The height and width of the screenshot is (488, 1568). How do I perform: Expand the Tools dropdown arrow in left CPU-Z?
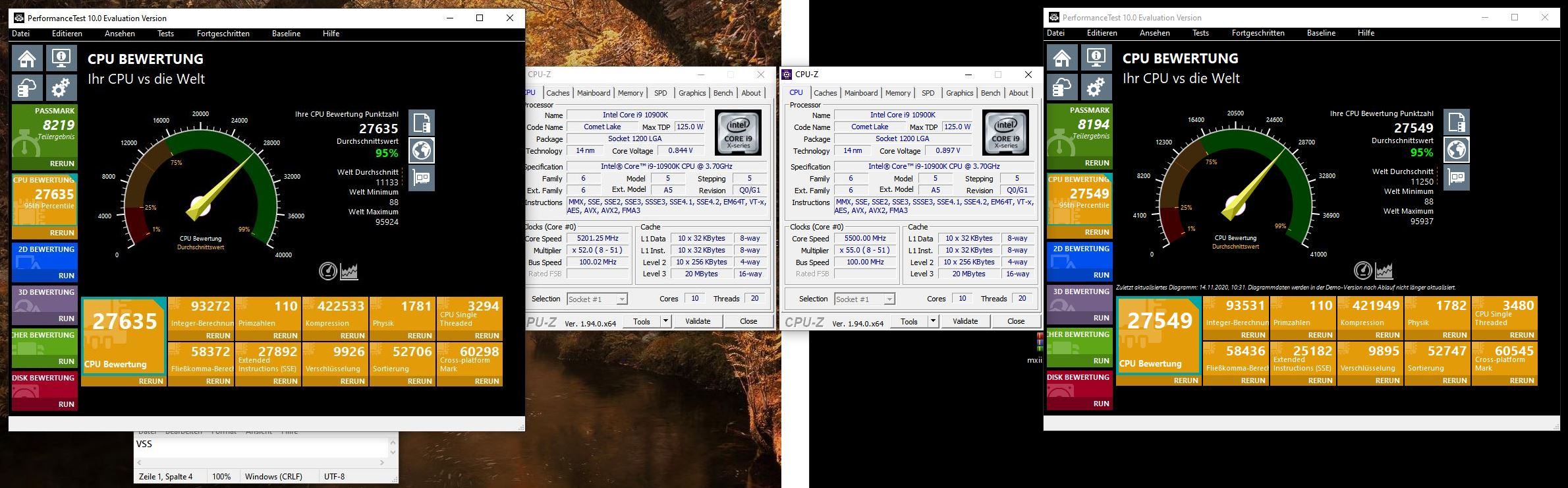[x=665, y=321]
